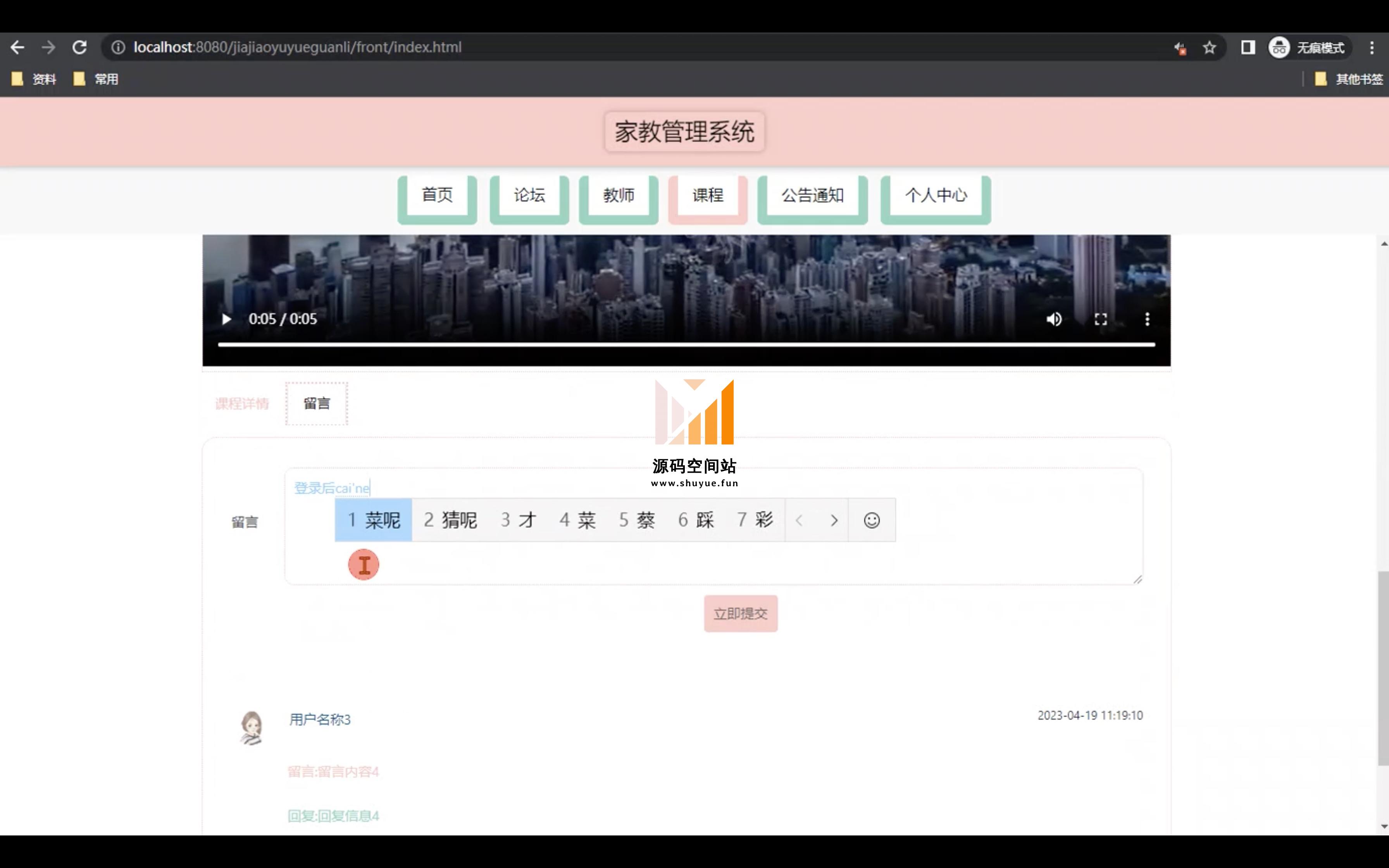View site information icon in address bar
The image size is (1389, 868).
coord(118,47)
